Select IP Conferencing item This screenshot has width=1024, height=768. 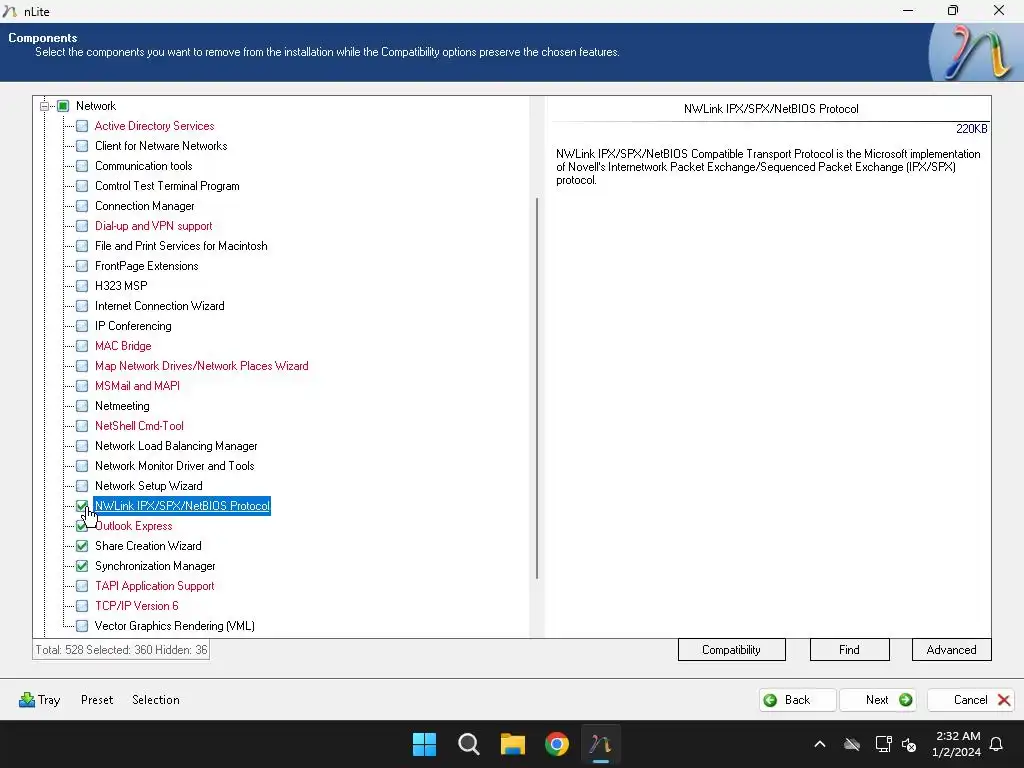(133, 326)
